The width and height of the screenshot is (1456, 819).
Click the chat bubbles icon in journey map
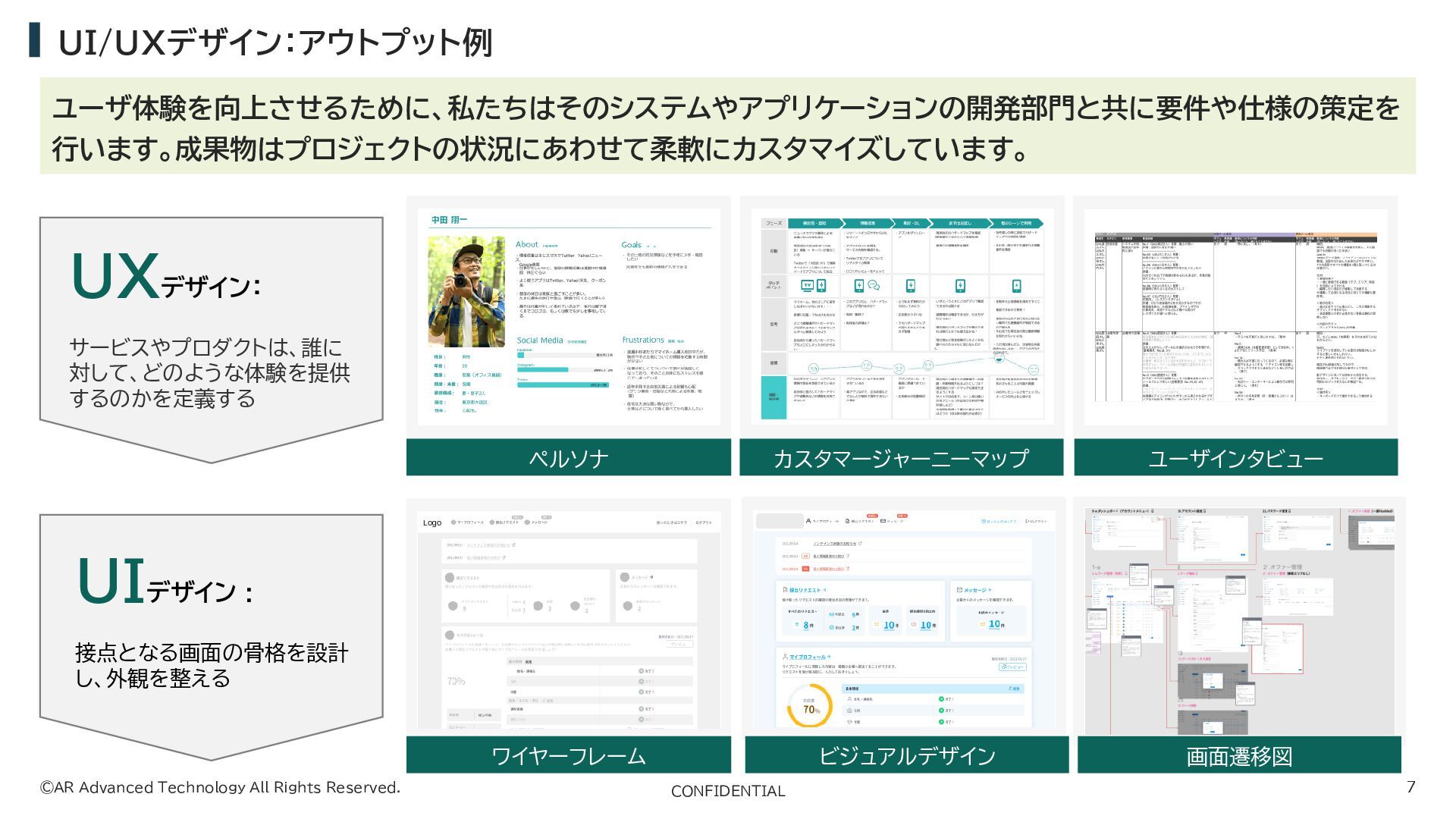pyautogui.click(x=874, y=285)
